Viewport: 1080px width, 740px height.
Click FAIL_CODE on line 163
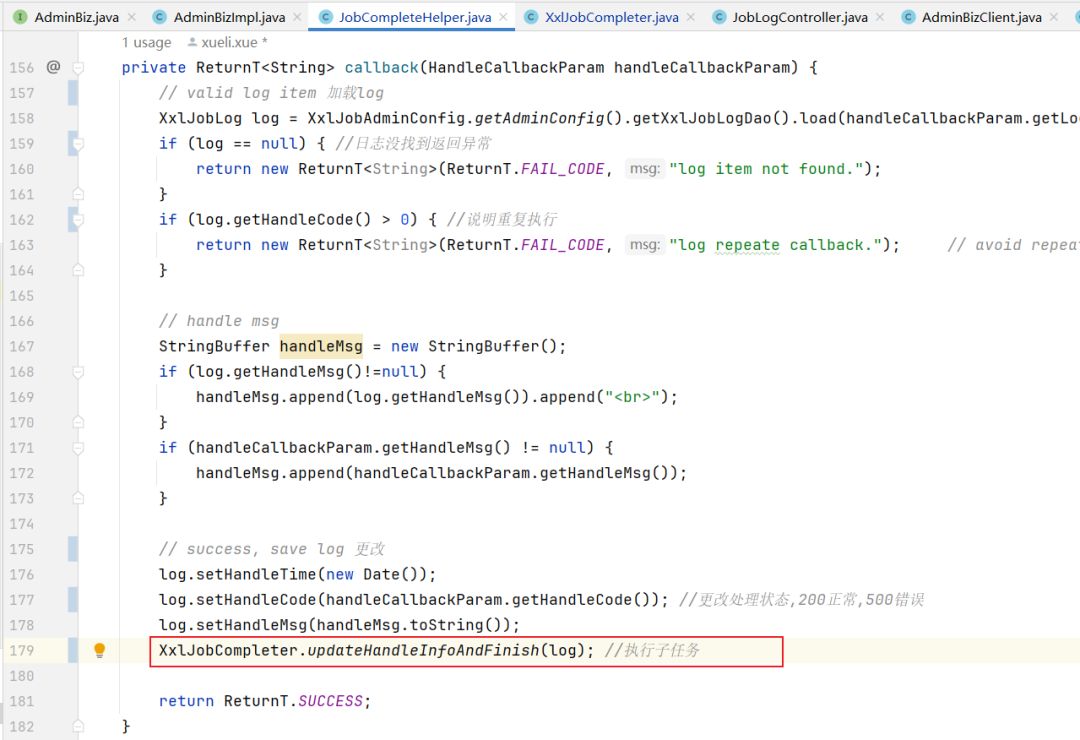(562, 245)
